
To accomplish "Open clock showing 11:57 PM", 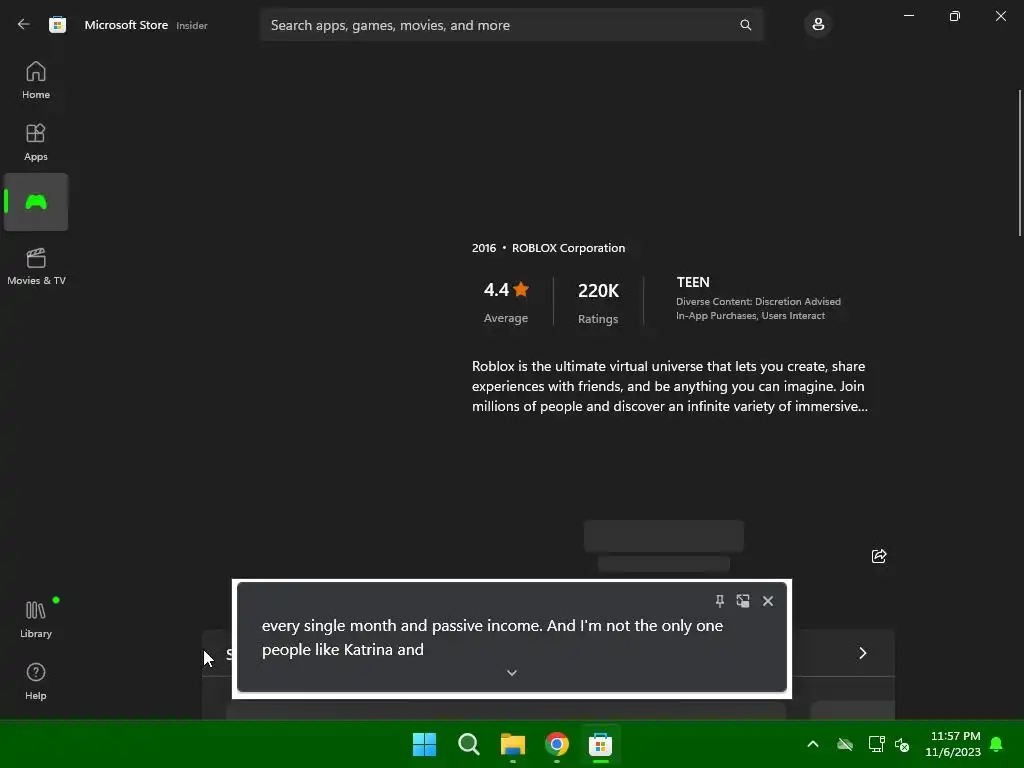I will [x=953, y=744].
